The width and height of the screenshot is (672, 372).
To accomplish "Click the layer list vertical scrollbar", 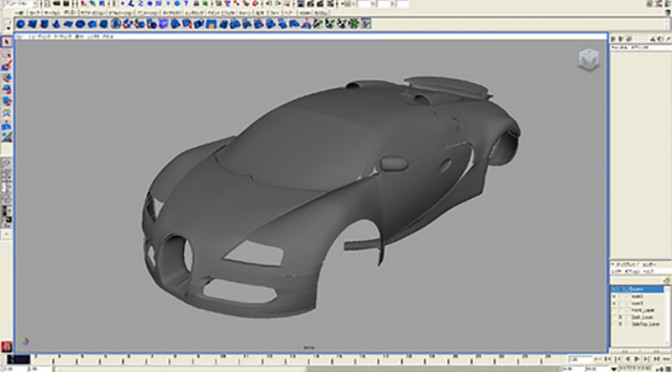I will click(x=667, y=315).
